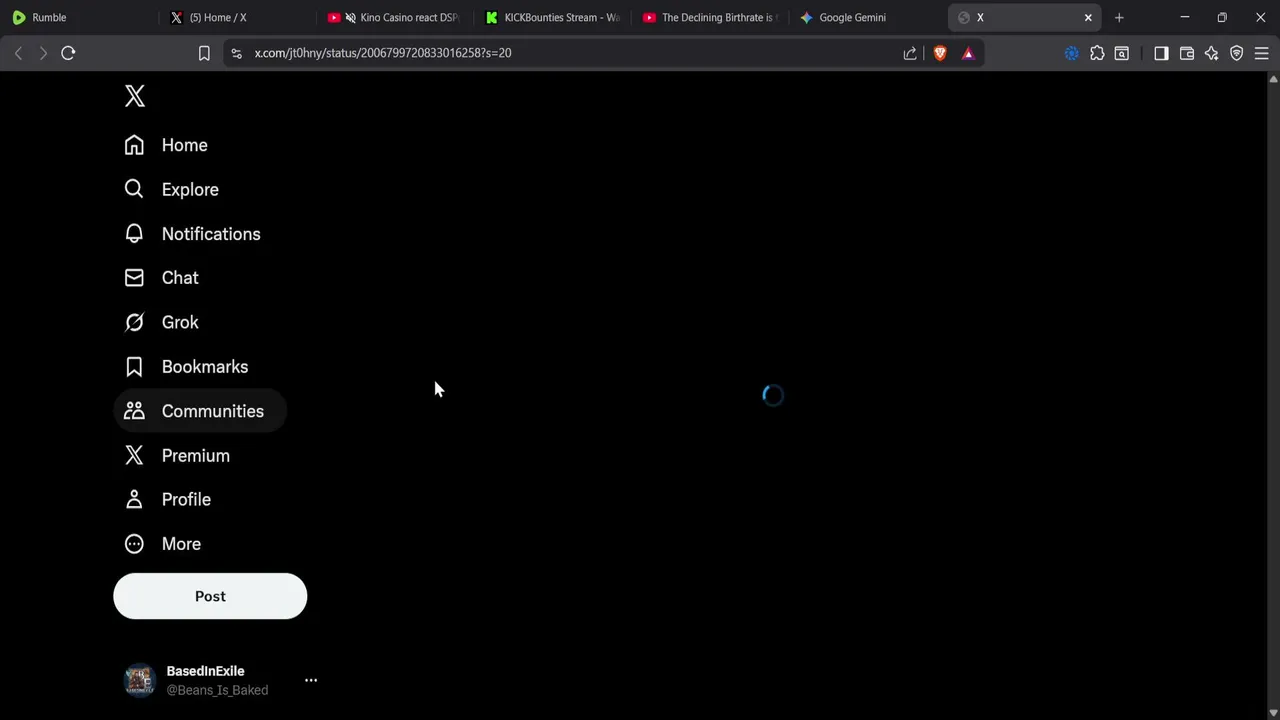This screenshot has height=720, width=1280.
Task: Click the toolbar icon after the Extensions button
Action: tap(1122, 53)
